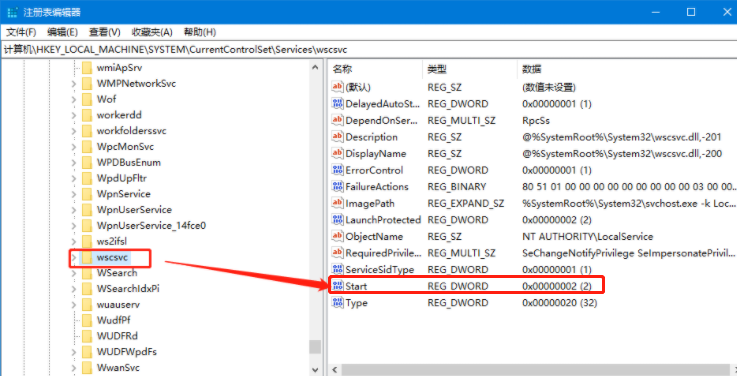
Task: Open the 收藏夹(A) menu
Action: coord(152,32)
